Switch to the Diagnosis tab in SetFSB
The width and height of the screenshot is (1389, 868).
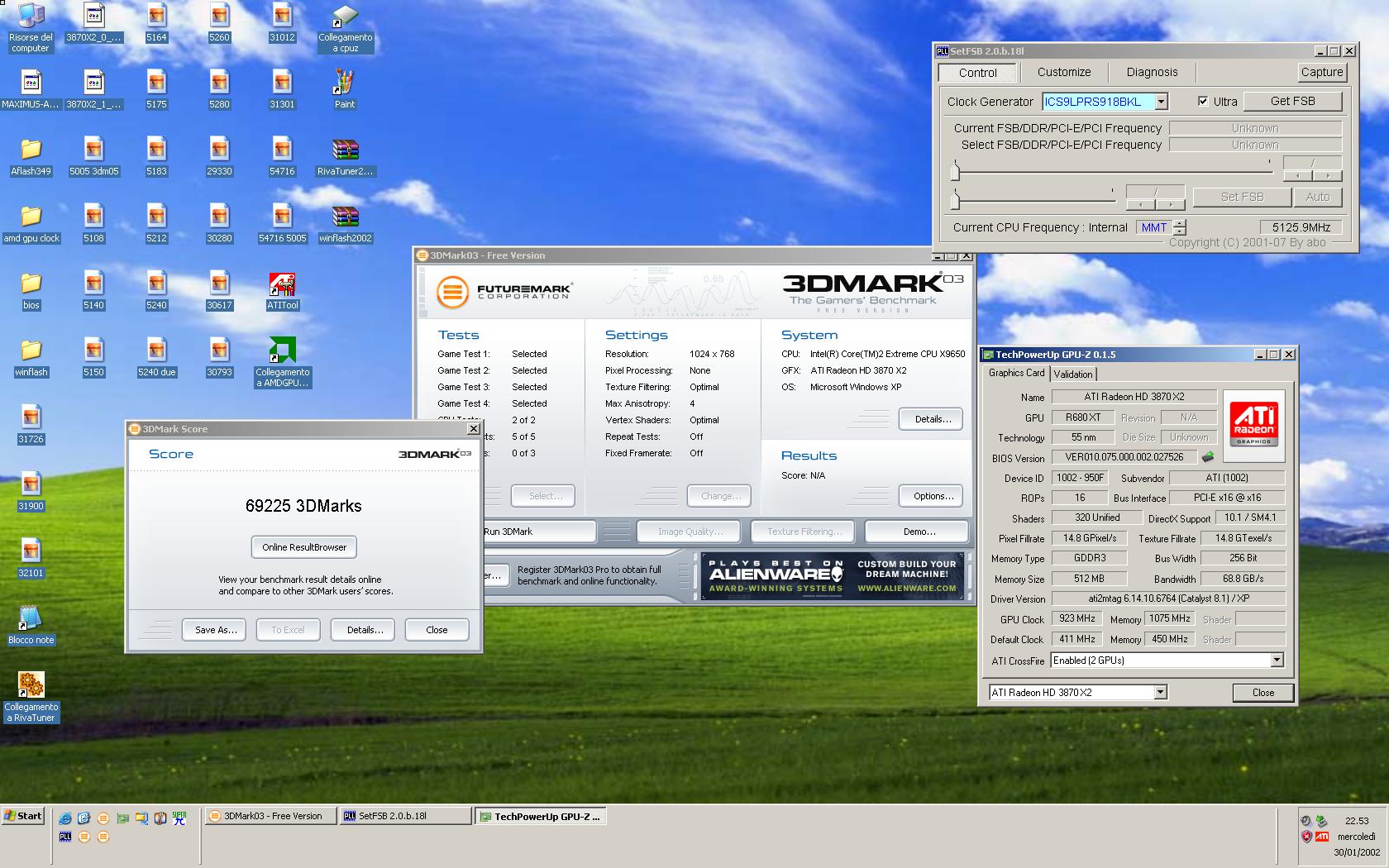[x=1152, y=72]
